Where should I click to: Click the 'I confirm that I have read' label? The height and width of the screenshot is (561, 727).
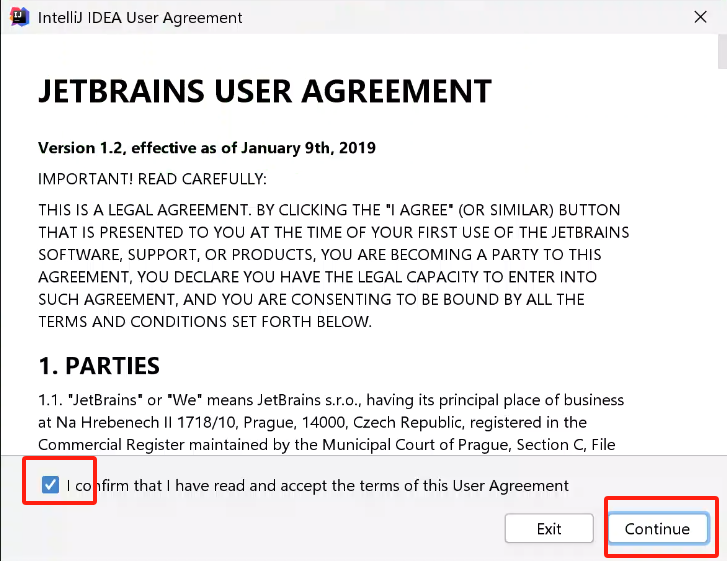pyautogui.click(x=318, y=485)
